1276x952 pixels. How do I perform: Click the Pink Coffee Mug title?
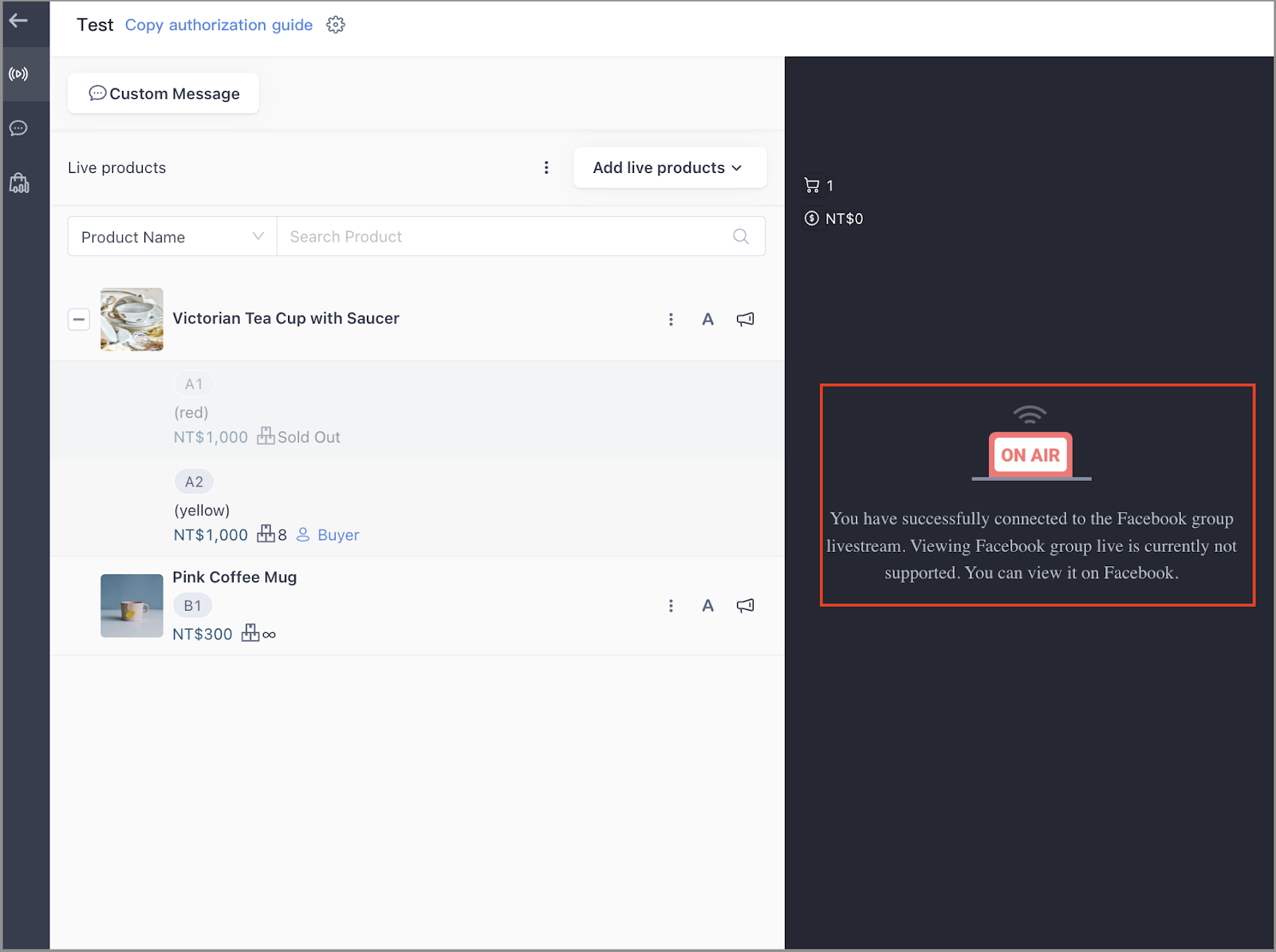pos(234,577)
